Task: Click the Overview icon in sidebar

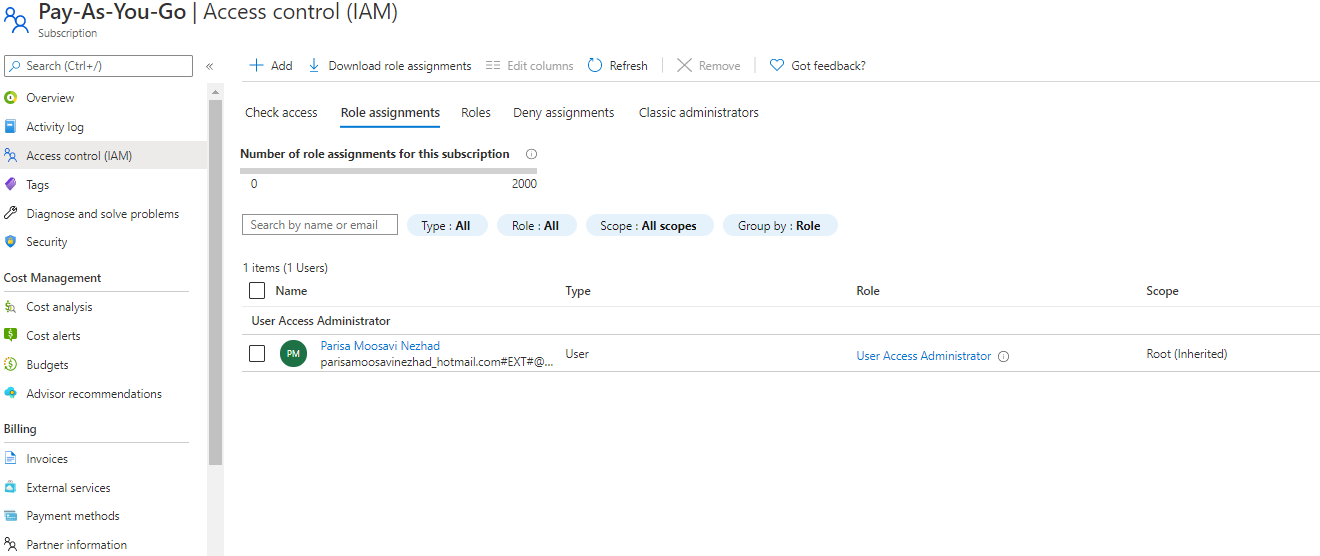Action: tap(11, 98)
